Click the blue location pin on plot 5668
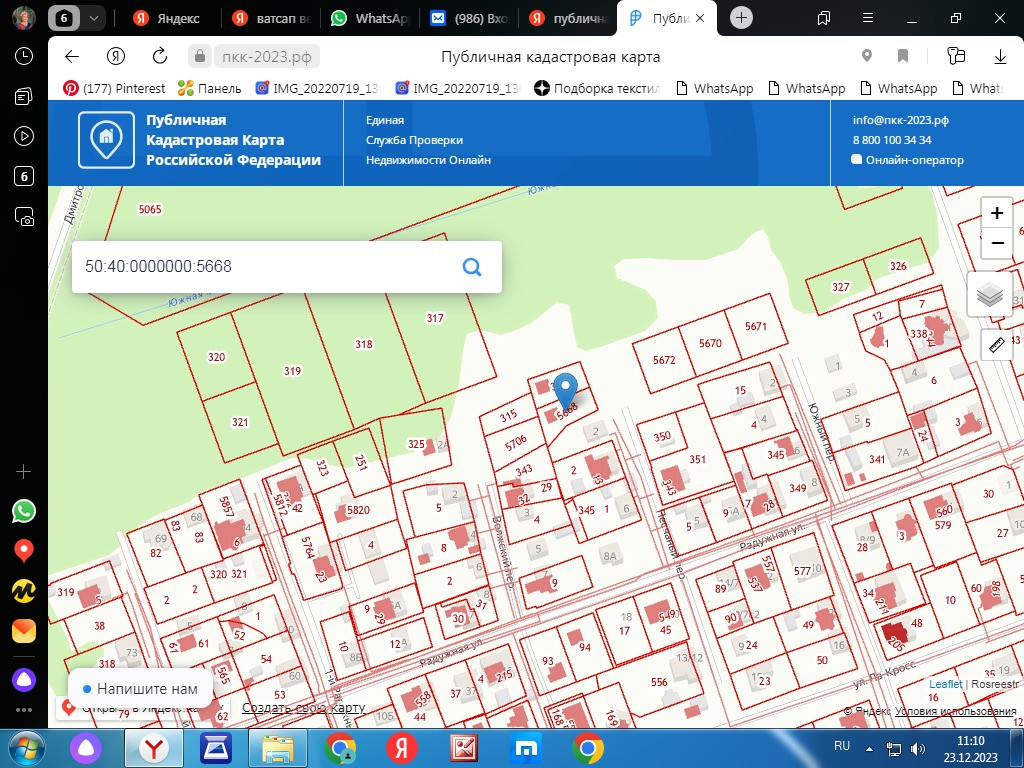 tap(566, 391)
